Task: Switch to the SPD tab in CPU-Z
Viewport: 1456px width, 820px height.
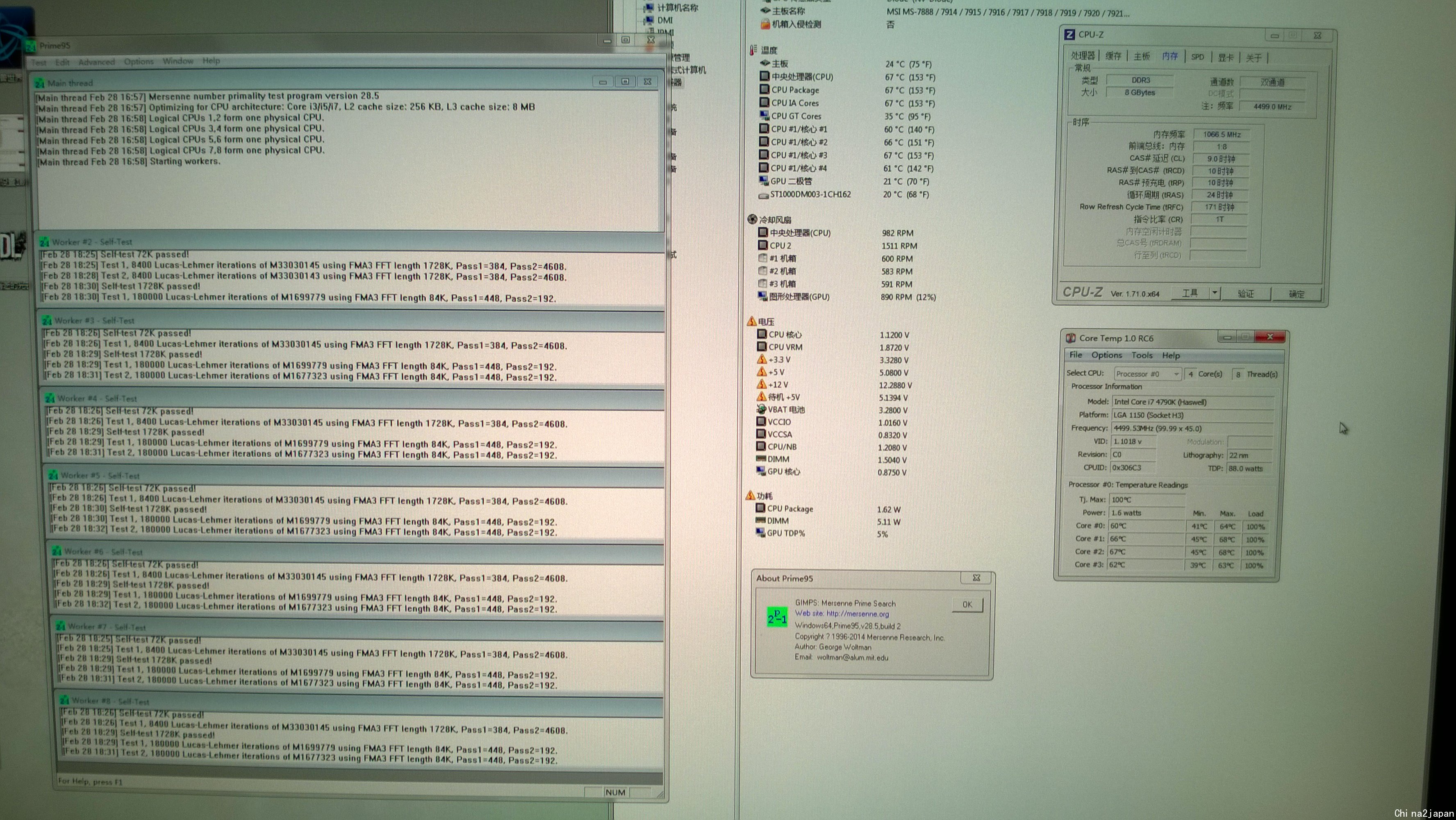Action: click(1197, 57)
